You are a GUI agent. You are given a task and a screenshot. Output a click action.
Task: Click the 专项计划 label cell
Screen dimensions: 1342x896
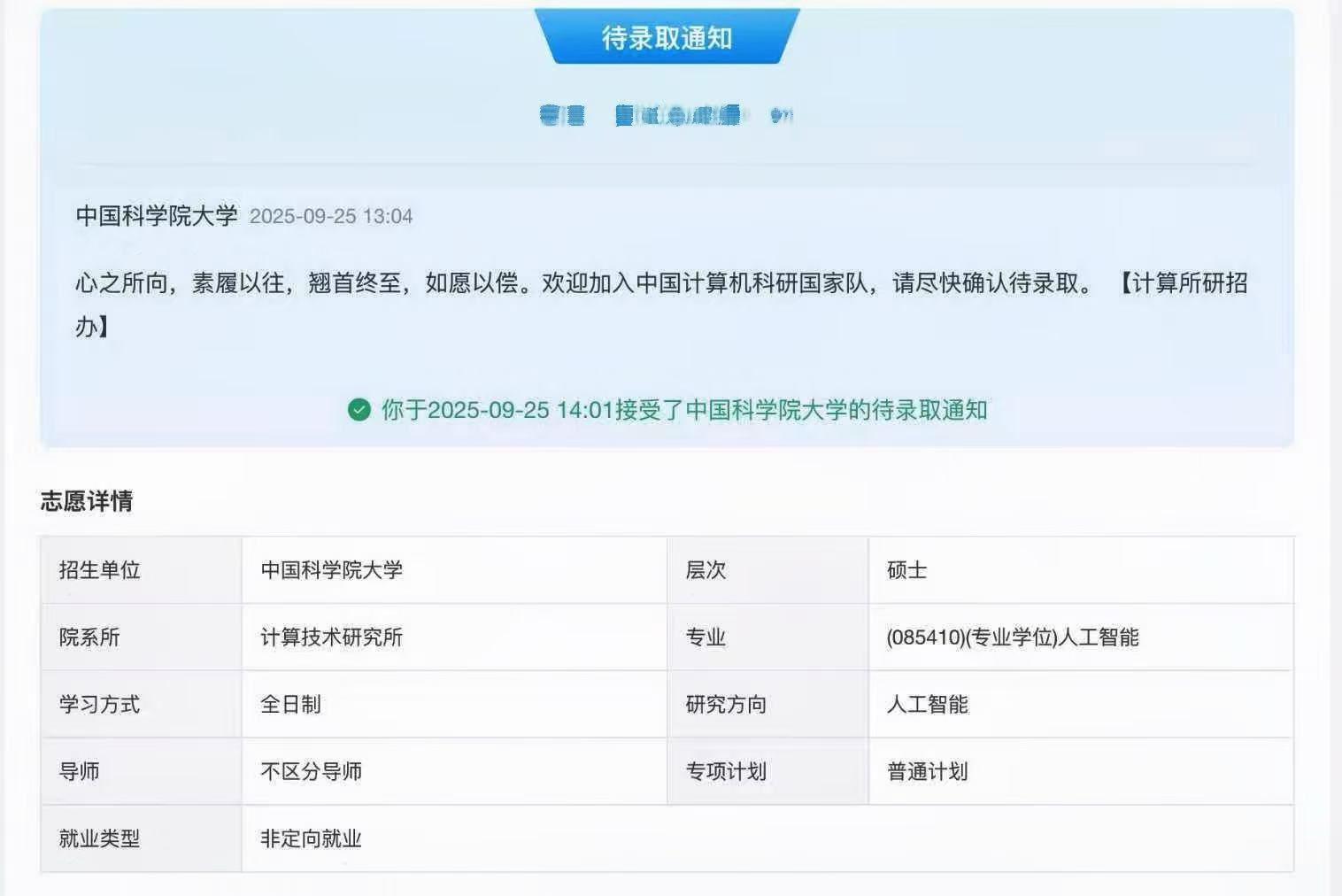767,772
